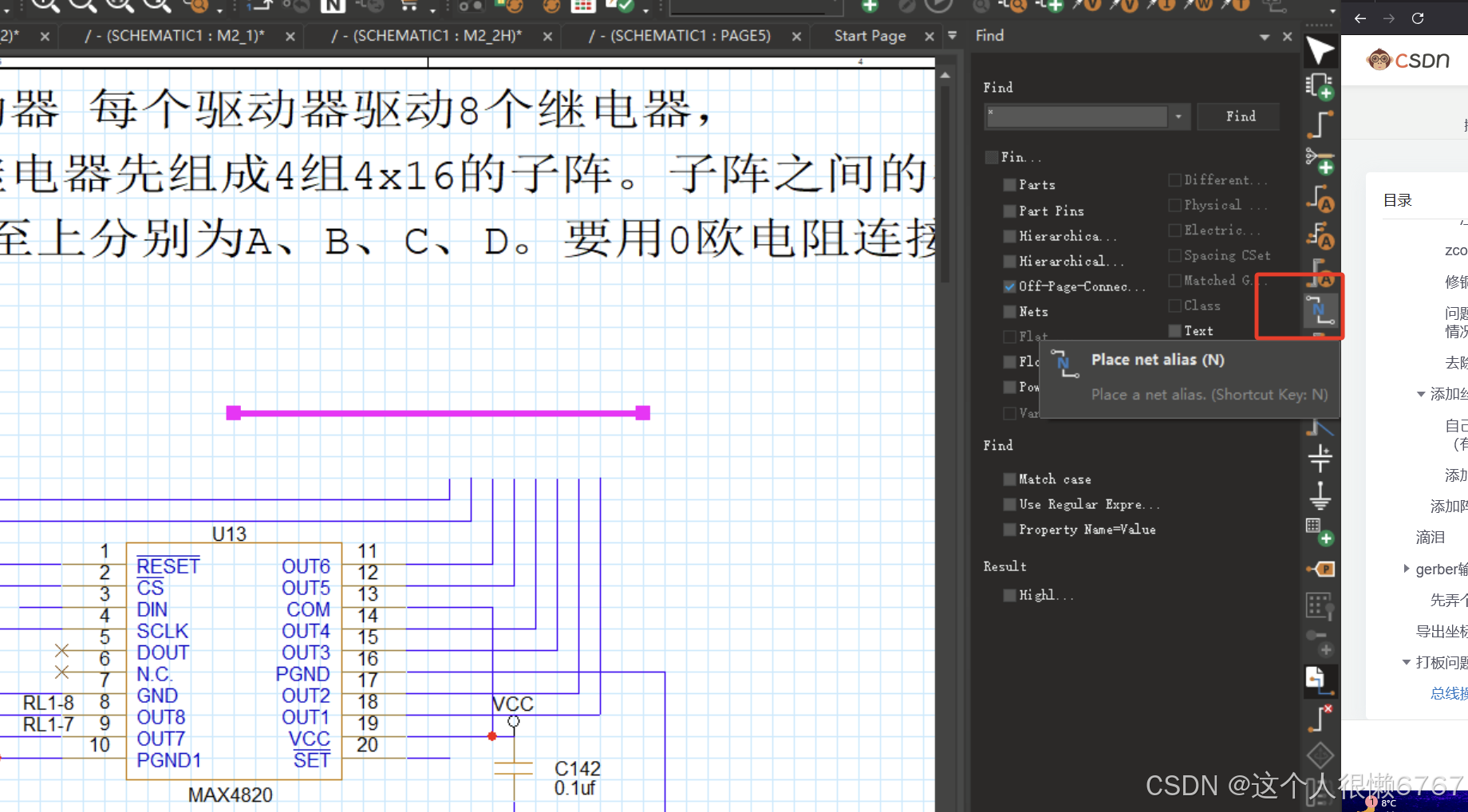The width and height of the screenshot is (1468, 812).
Task: Expand the gerber item in CSDN outline
Action: (1407, 569)
